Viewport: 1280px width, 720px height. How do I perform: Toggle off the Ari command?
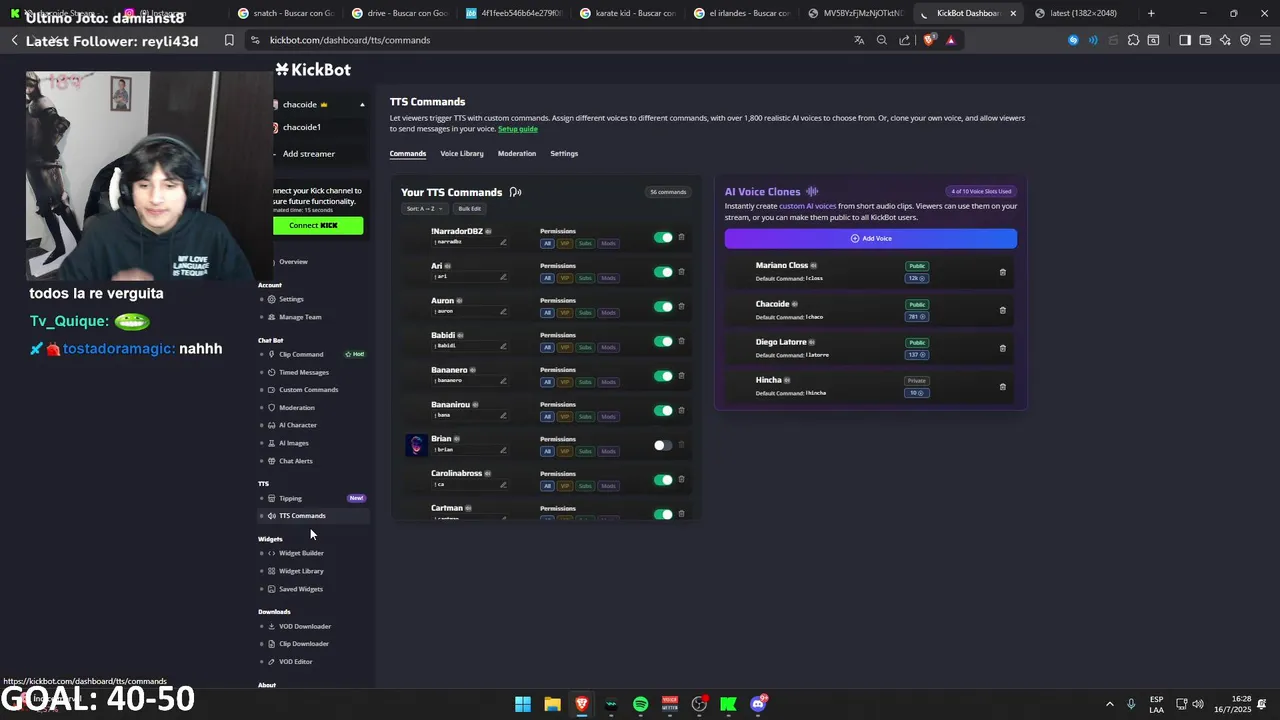[663, 272]
